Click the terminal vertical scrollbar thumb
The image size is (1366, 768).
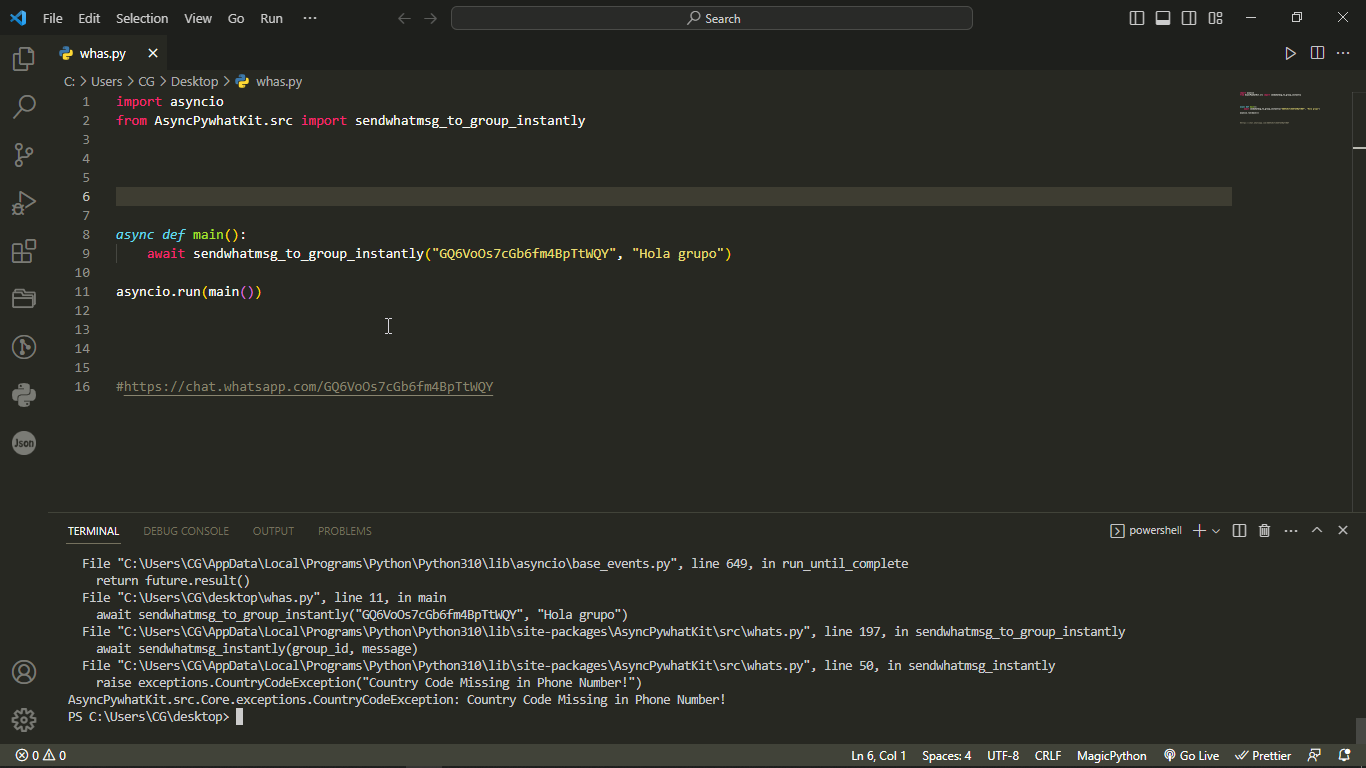1359,731
